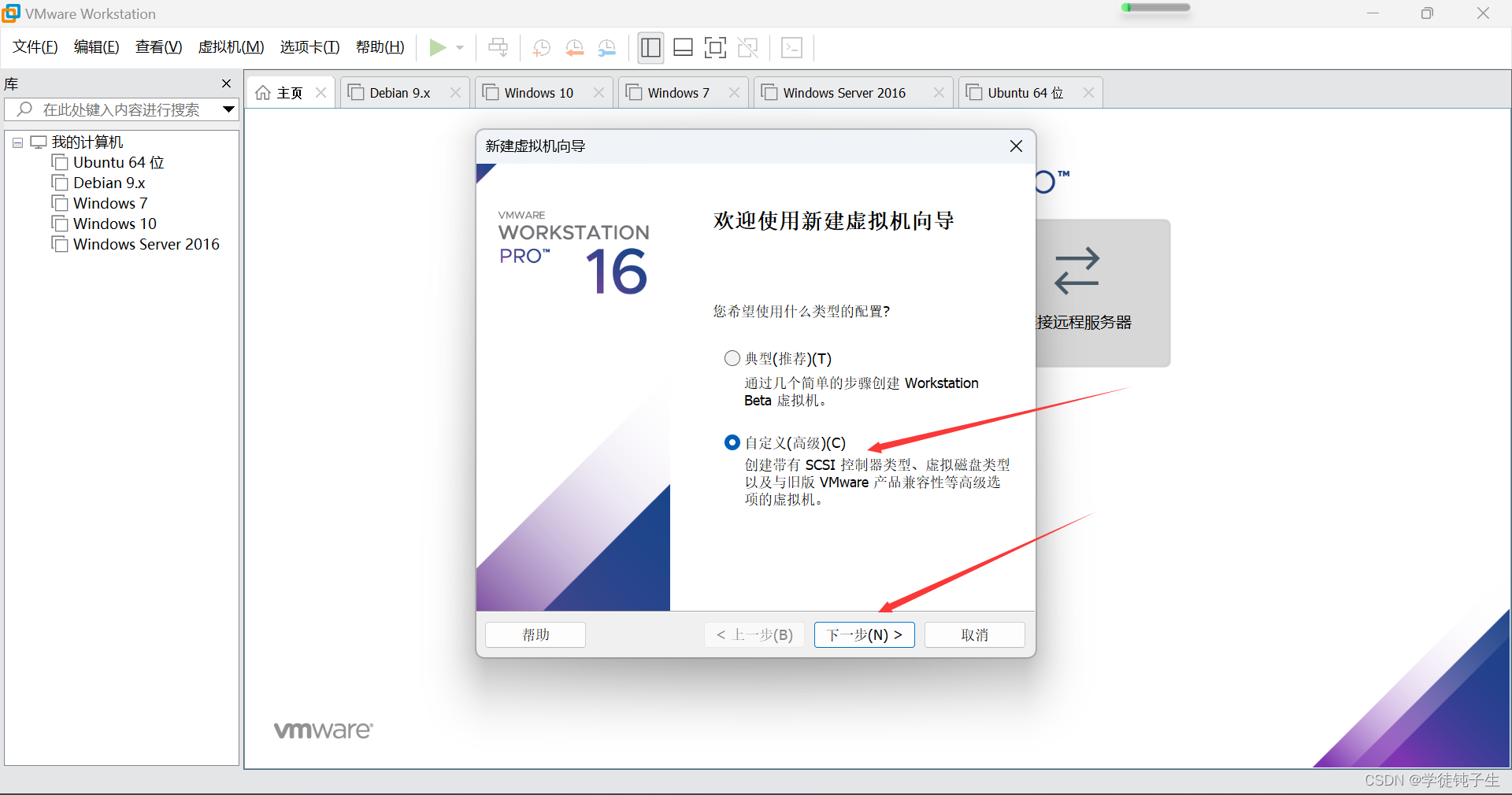Close the Ubuntu 64 位 tab
1512x795 pixels.
[1088, 93]
